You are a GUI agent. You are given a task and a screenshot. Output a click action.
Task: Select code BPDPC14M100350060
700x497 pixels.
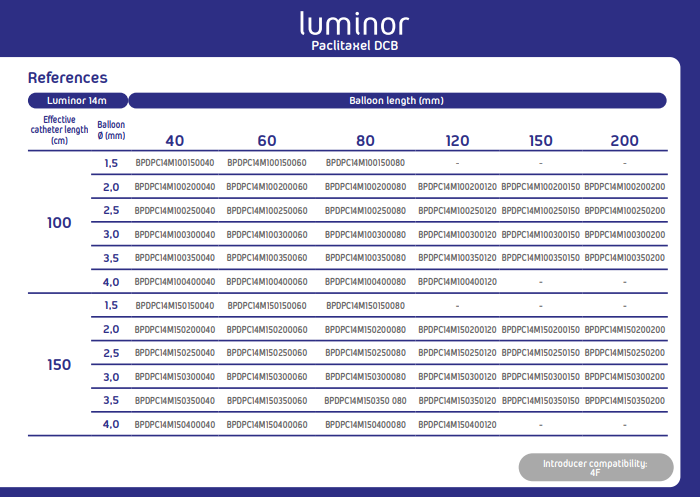coord(267,258)
